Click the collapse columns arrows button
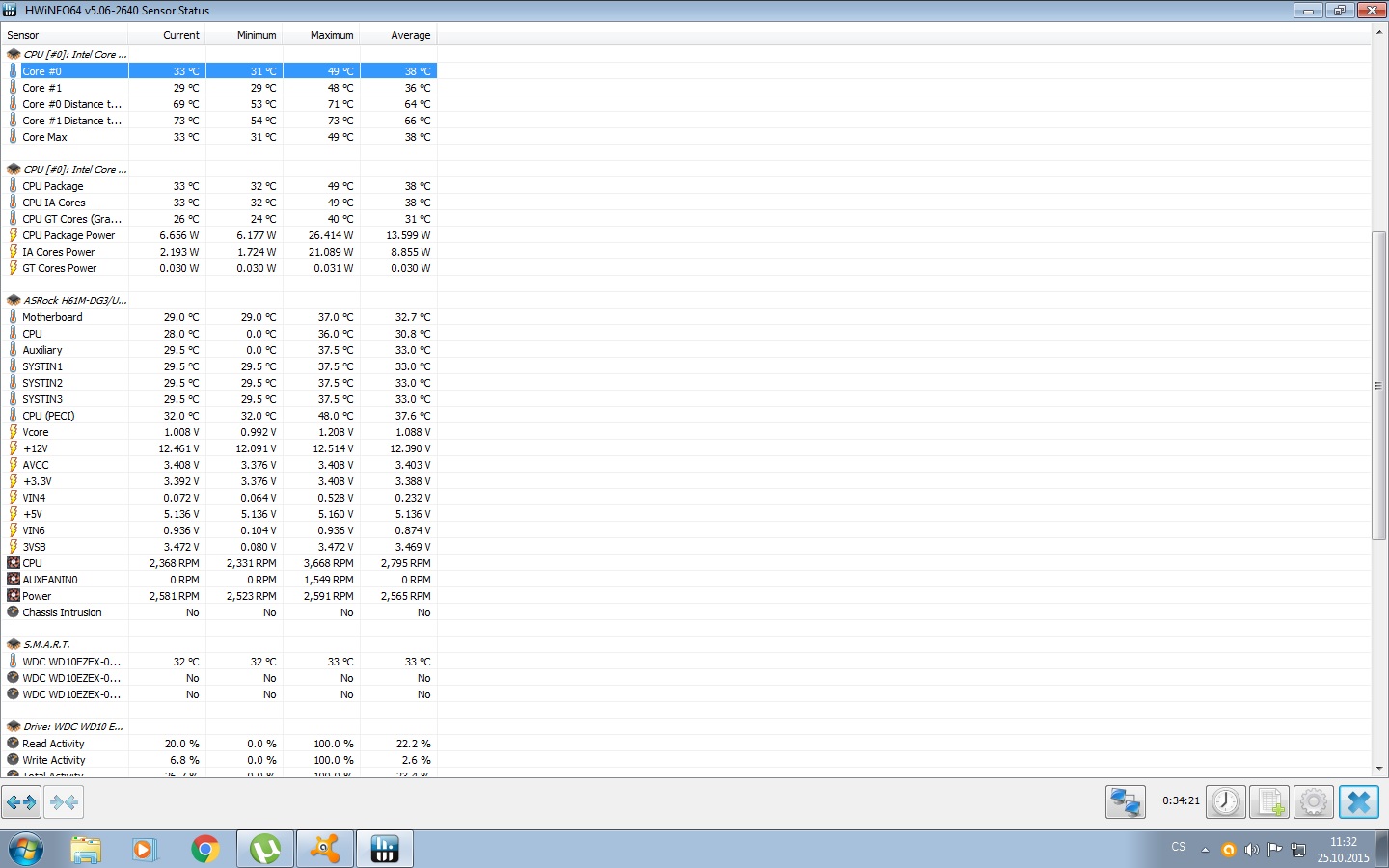The image size is (1389, 868). tap(65, 801)
